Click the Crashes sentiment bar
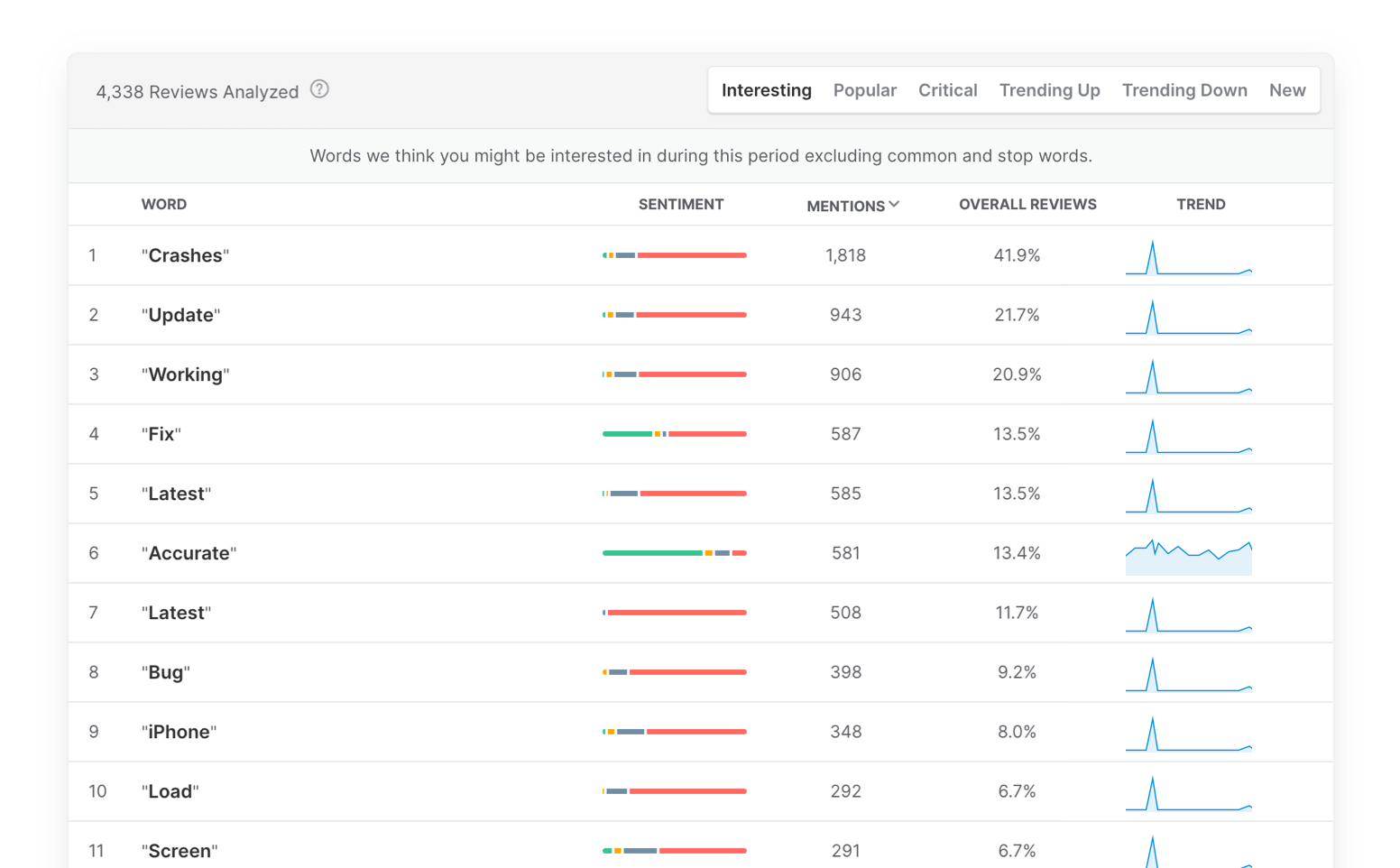Screen dimensions: 1400x868 point(675,255)
